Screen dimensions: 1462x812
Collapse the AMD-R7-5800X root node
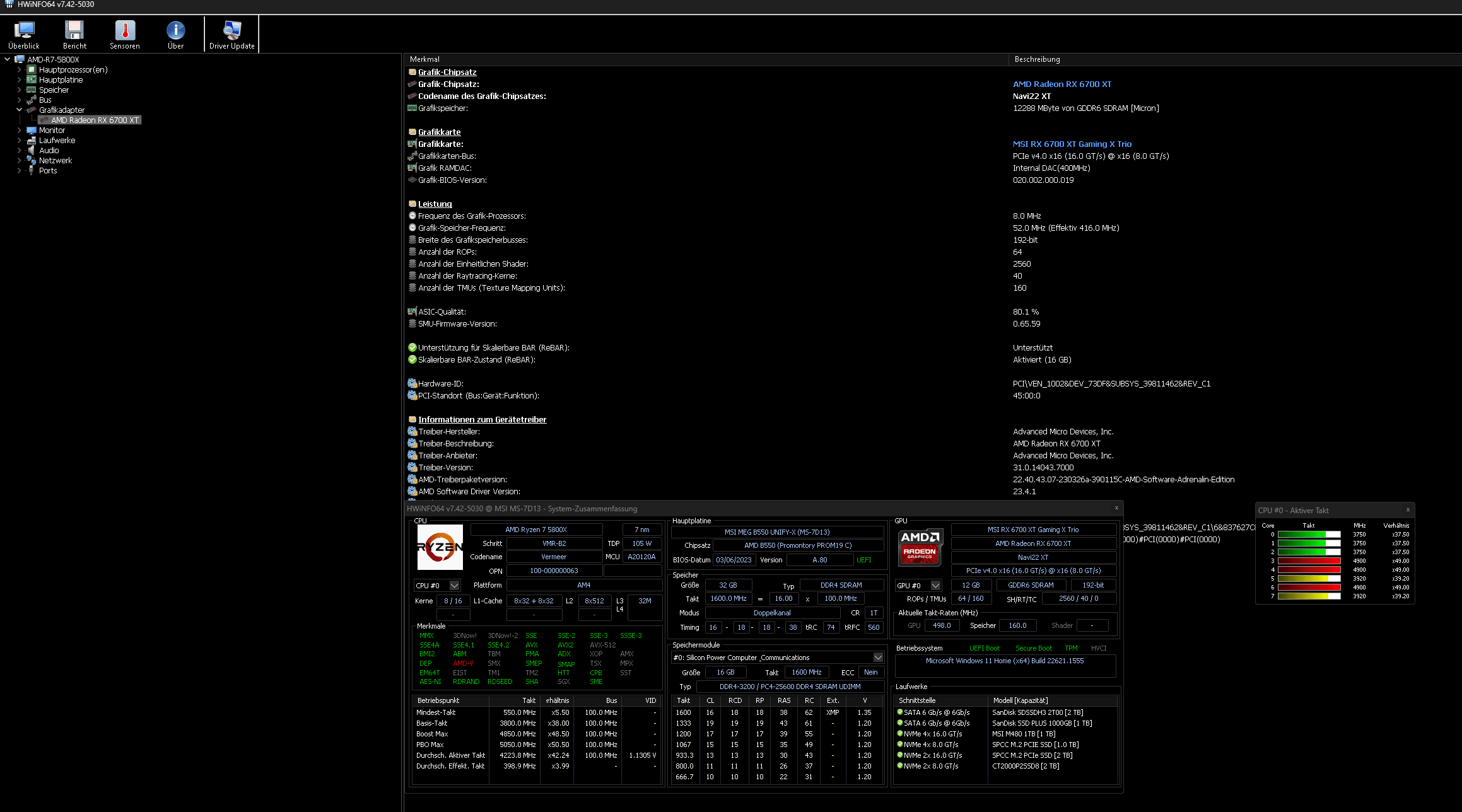(x=7, y=59)
